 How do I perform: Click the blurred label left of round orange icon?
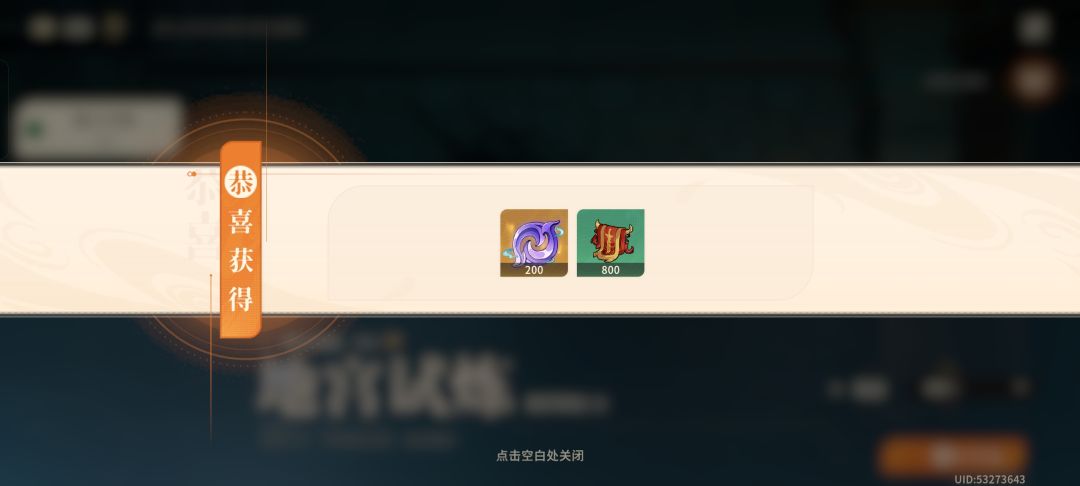pyautogui.click(x=954, y=81)
